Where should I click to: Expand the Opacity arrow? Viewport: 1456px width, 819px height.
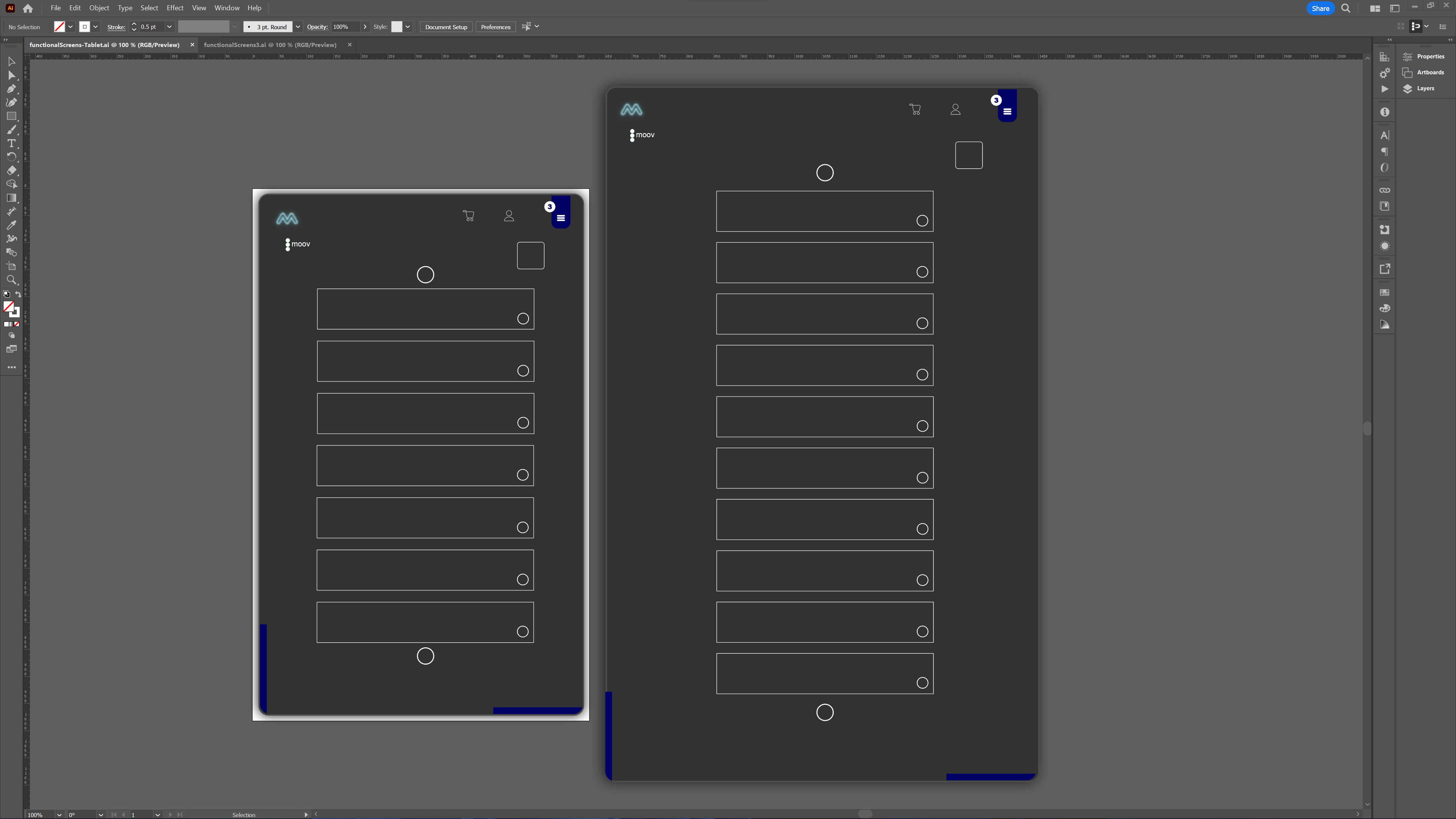point(365,27)
